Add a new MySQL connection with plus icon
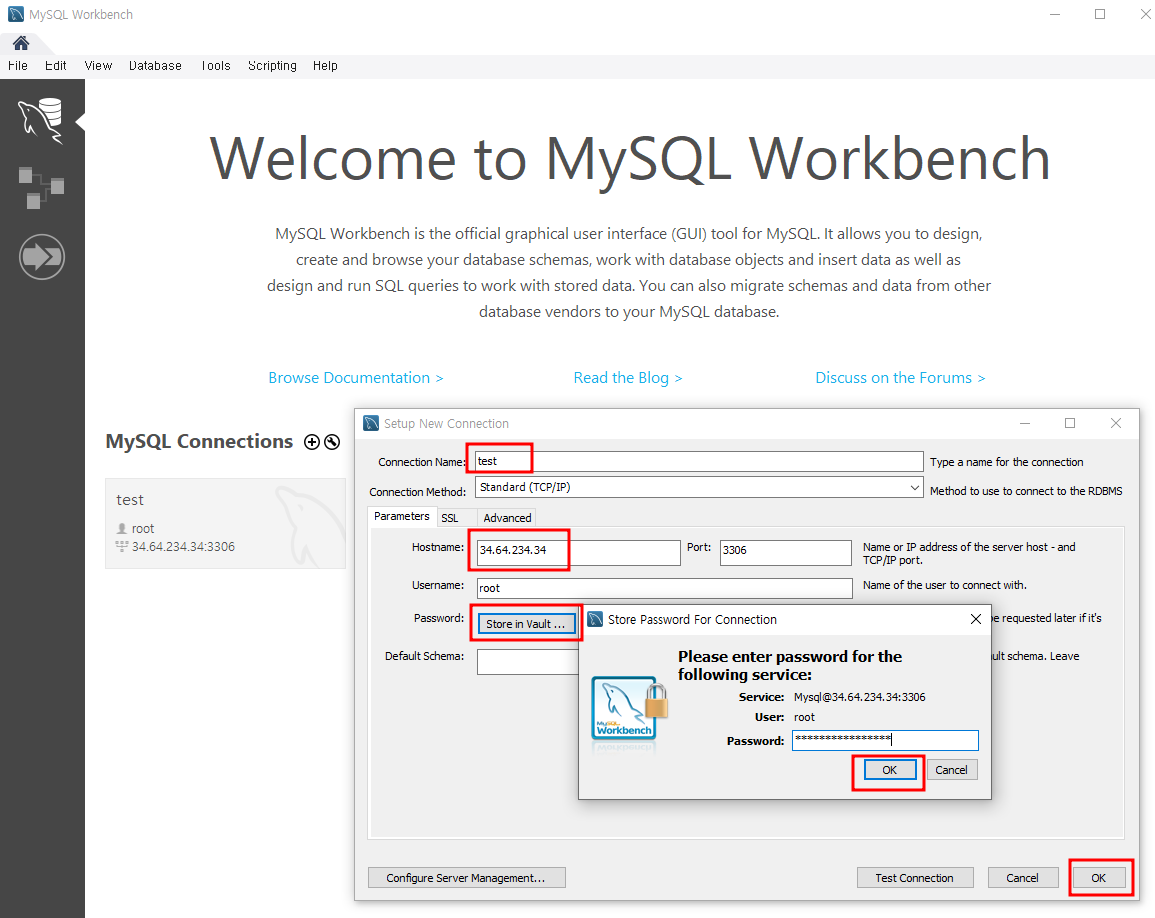The image size is (1155, 918). tap(312, 441)
